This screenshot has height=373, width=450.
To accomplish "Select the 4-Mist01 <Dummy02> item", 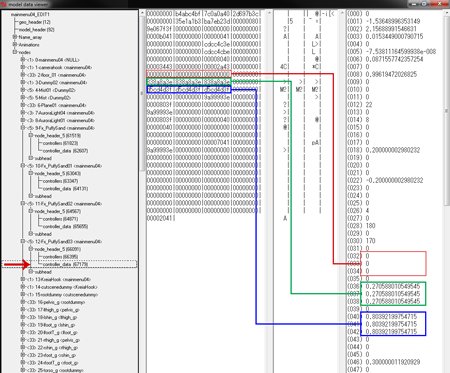I will [x=52, y=90].
